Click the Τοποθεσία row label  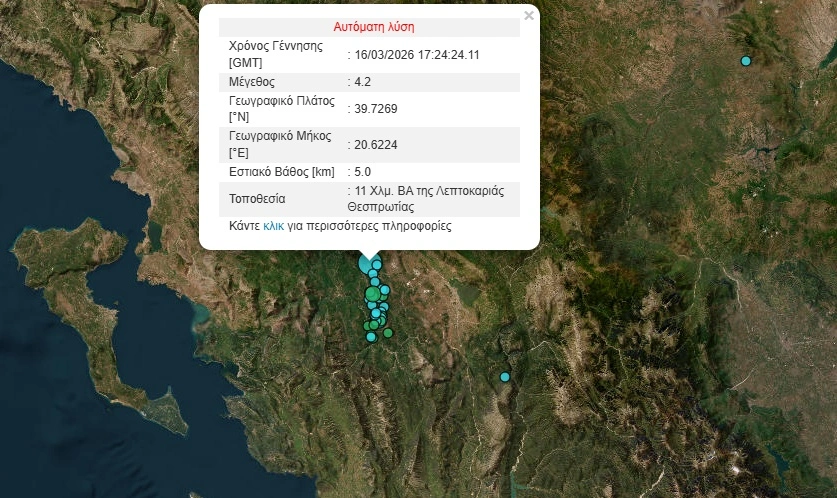[257, 198]
